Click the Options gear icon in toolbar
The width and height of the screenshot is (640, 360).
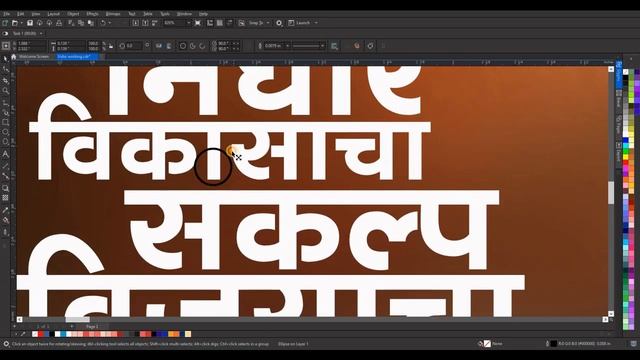click(x=279, y=23)
